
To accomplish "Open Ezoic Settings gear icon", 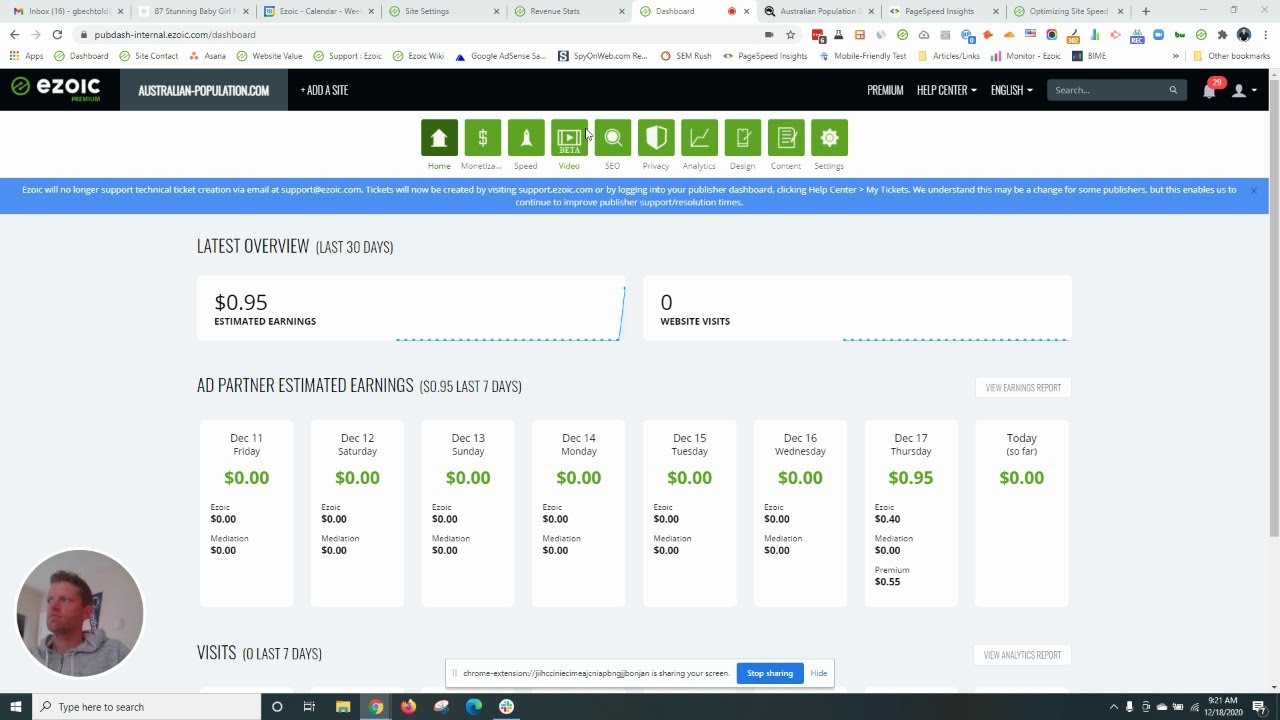I will (829, 137).
